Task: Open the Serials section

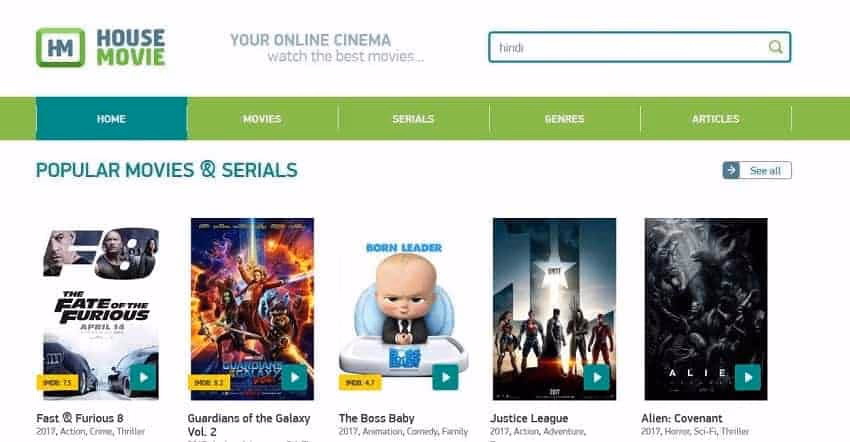Action: (x=414, y=119)
